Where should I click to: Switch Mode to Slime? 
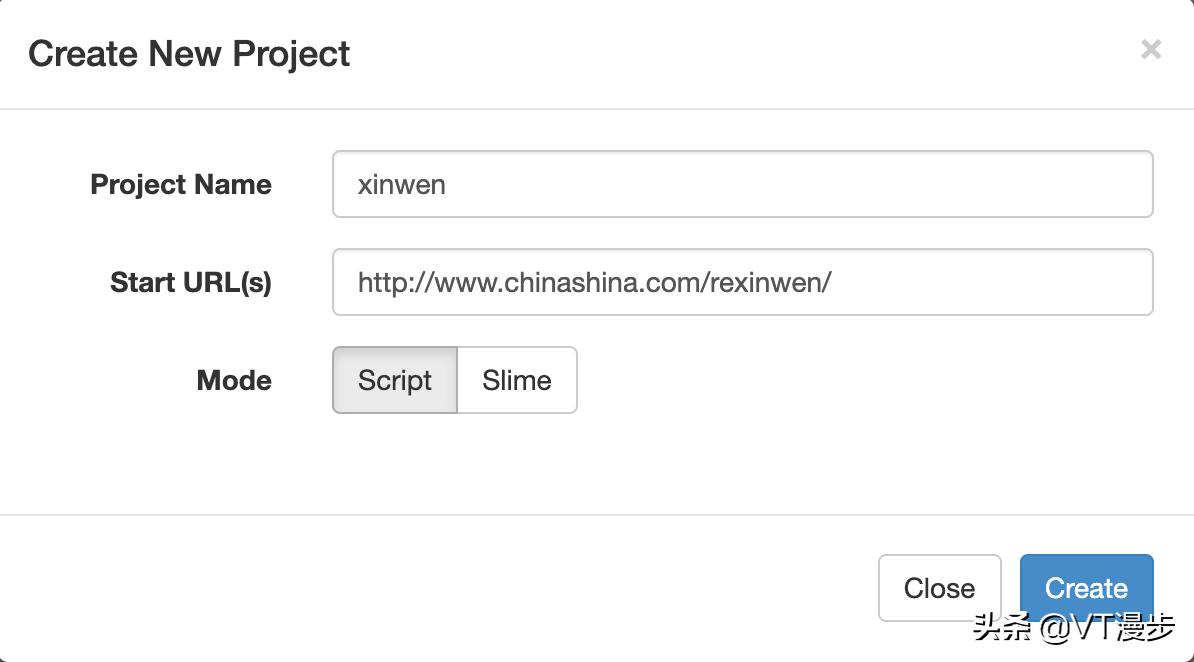[517, 380]
